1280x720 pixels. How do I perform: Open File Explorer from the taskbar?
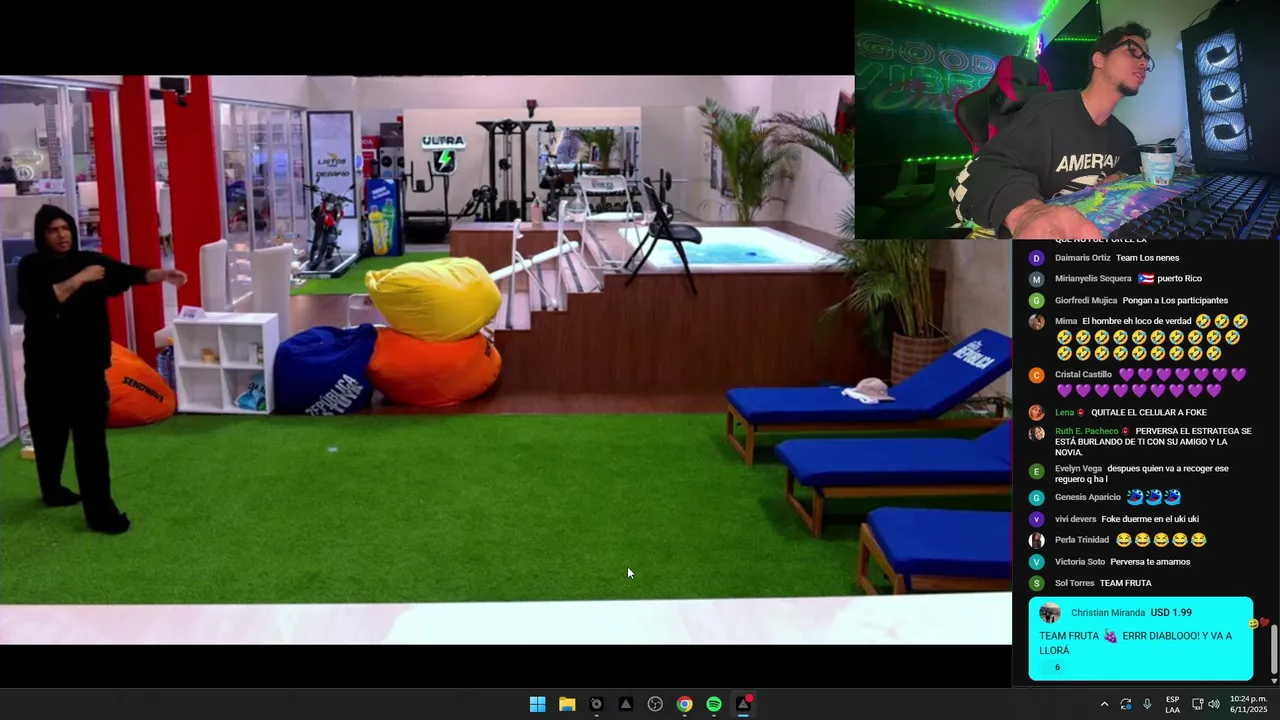tap(567, 704)
